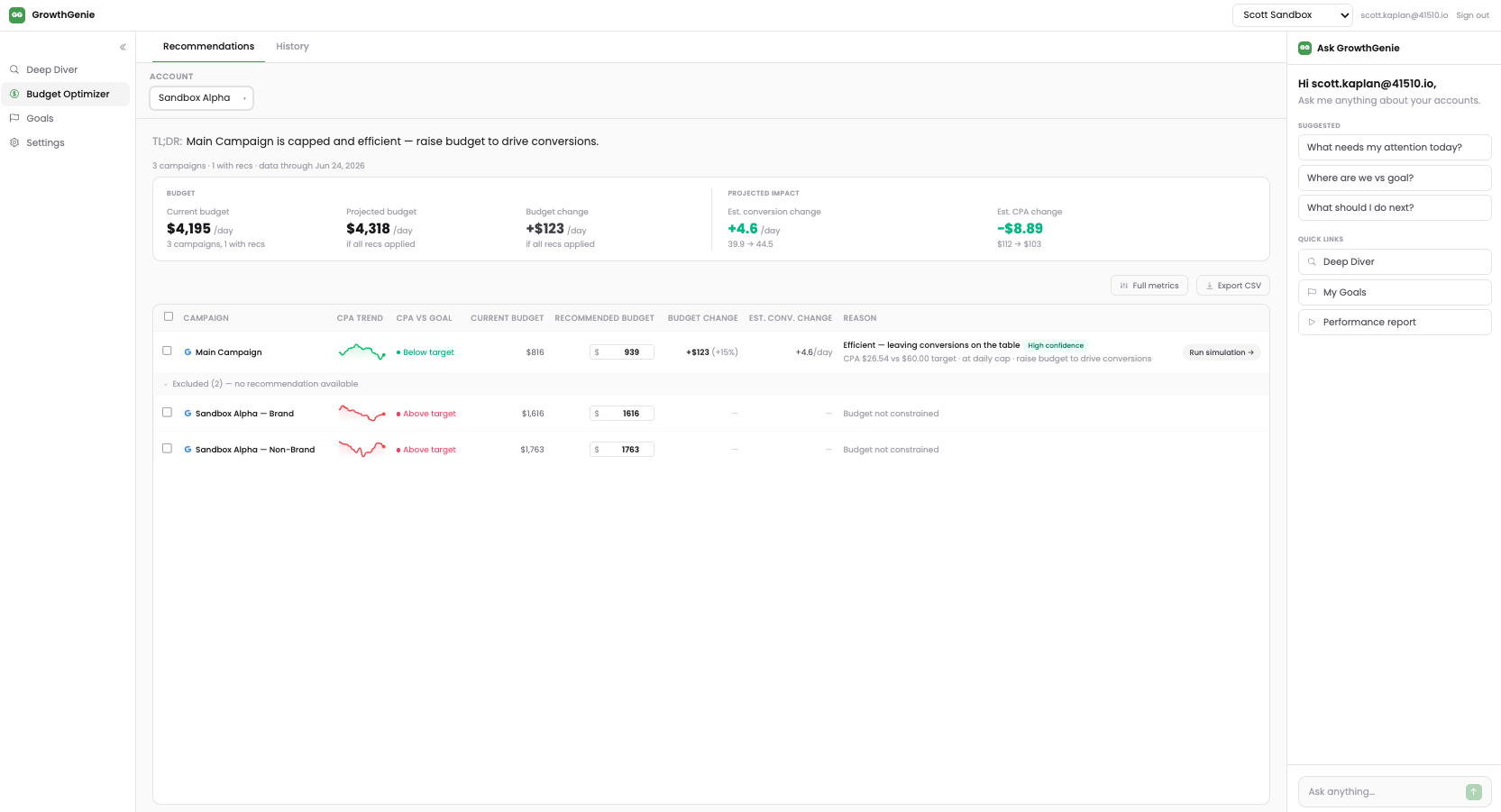The image size is (1501, 812).
Task: Edit Brand recommended budget 1616
Action: (622, 414)
